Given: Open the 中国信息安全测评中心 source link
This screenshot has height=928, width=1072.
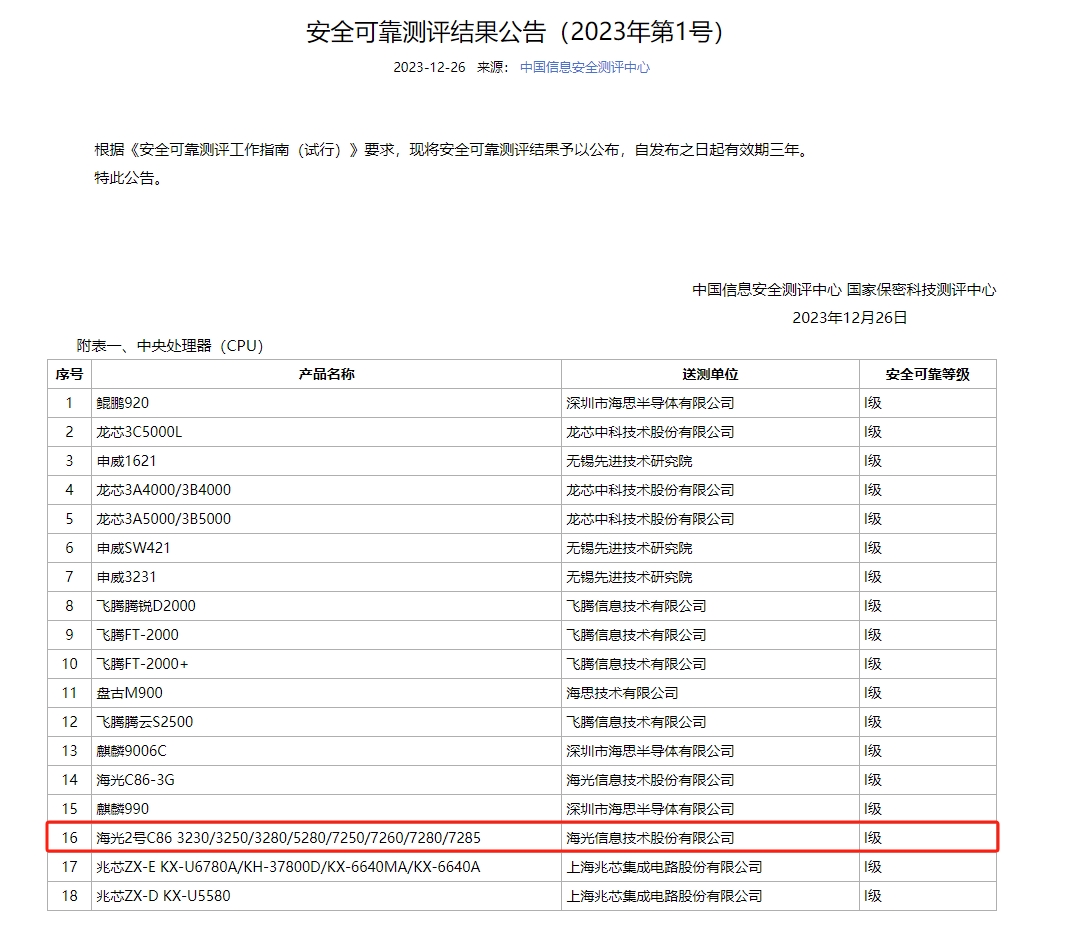Looking at the screenshot, I should tap(584, 67).
